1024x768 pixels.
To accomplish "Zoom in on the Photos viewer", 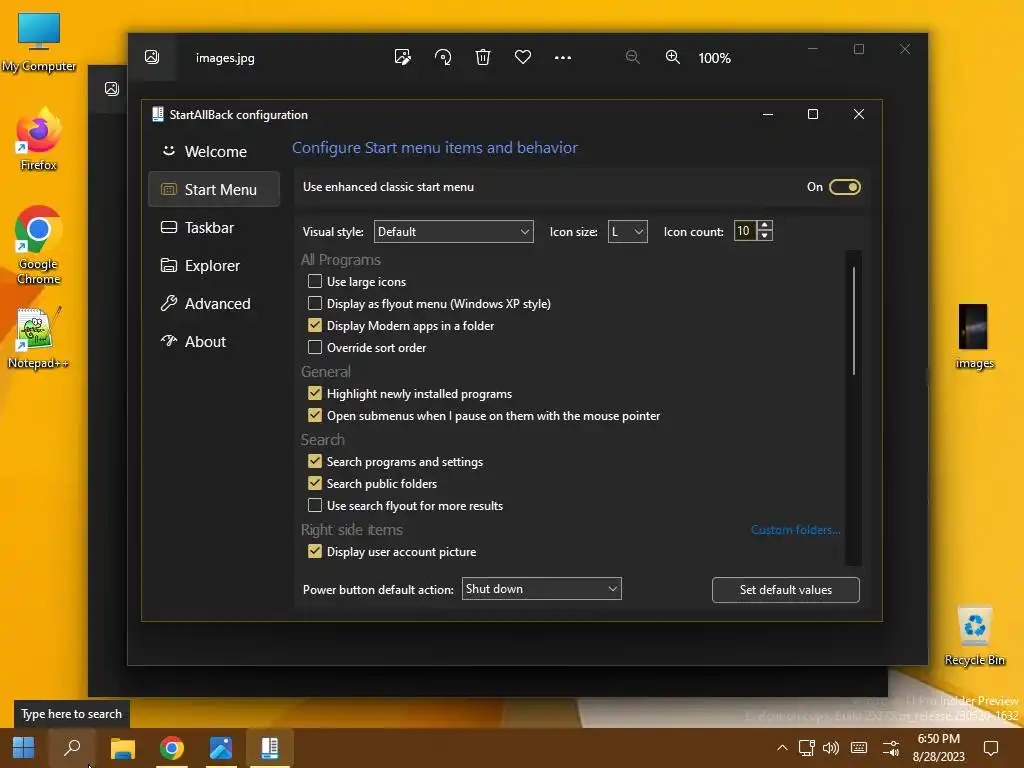I will (672, 57).
